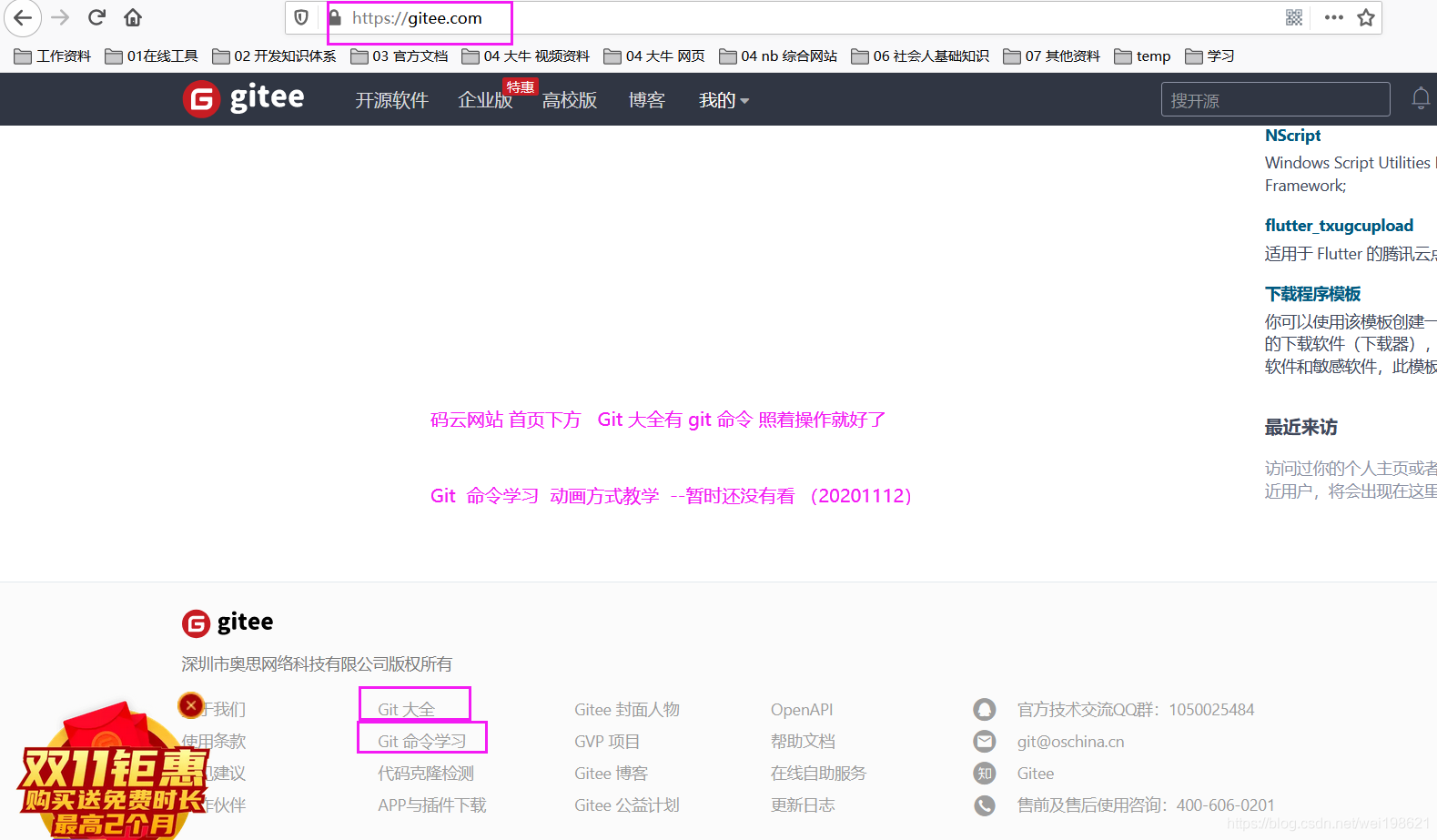Open the NScript project link
Screen dimensions: 1437x840
1292,136
